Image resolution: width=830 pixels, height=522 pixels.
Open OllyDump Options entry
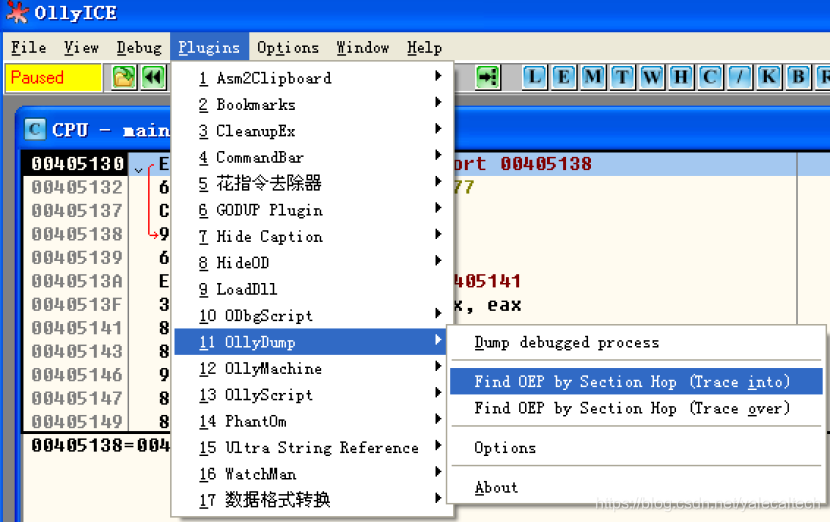pos(636,448)
